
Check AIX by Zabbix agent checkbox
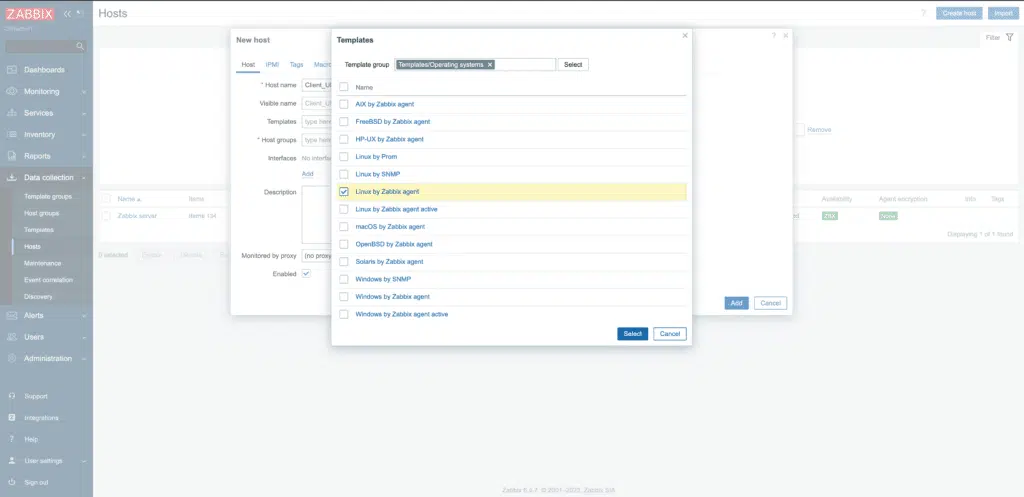344,104
